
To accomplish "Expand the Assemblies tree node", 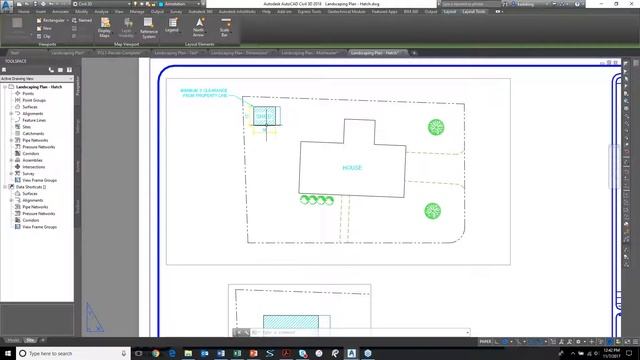I will (x=11, y=160).
